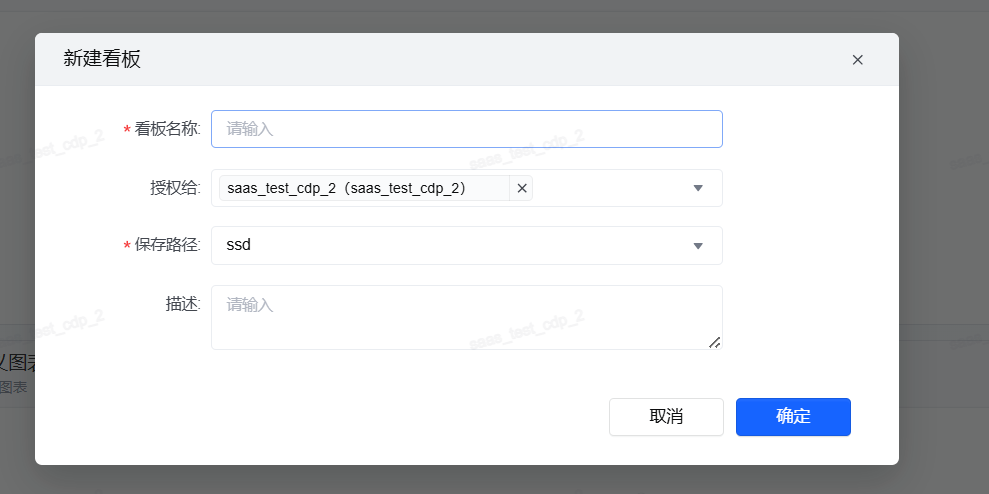Screen dimensions: 989x494
Task: Focus the 描述 text area
Action: click(466, 317)
